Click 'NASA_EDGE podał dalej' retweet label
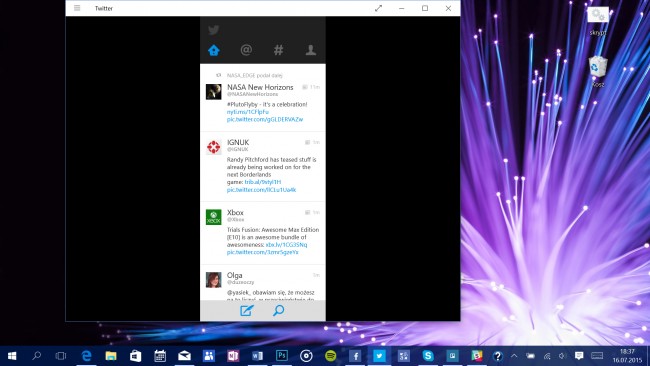 pyautogui.click(x=255, y=75)
